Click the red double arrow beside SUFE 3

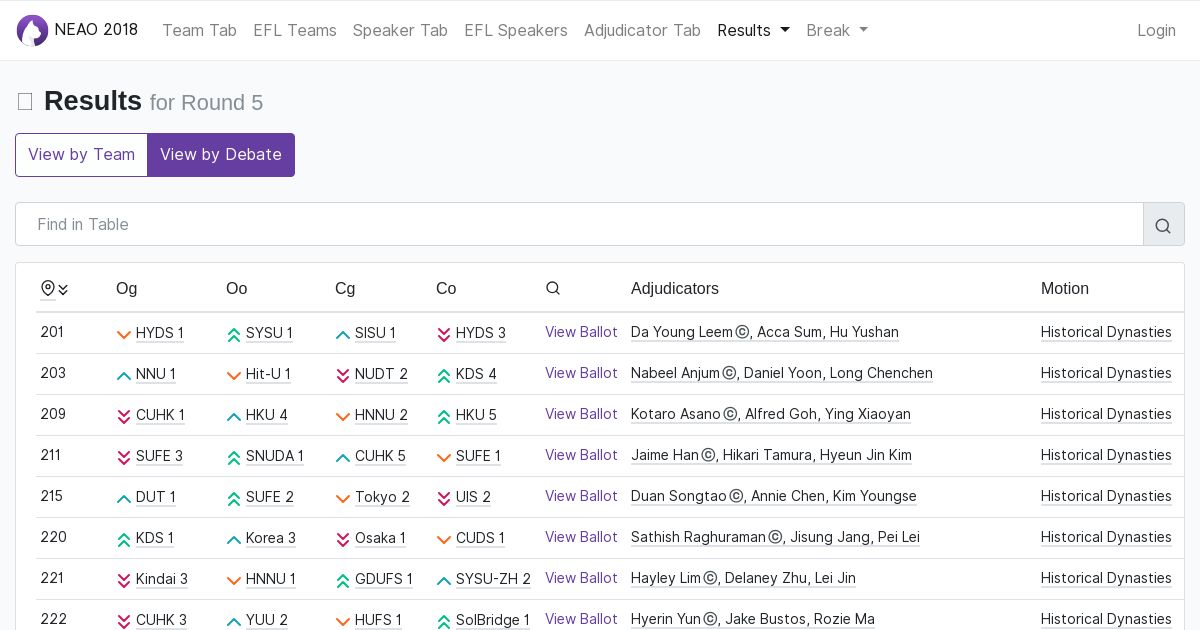tap(124, 458)
